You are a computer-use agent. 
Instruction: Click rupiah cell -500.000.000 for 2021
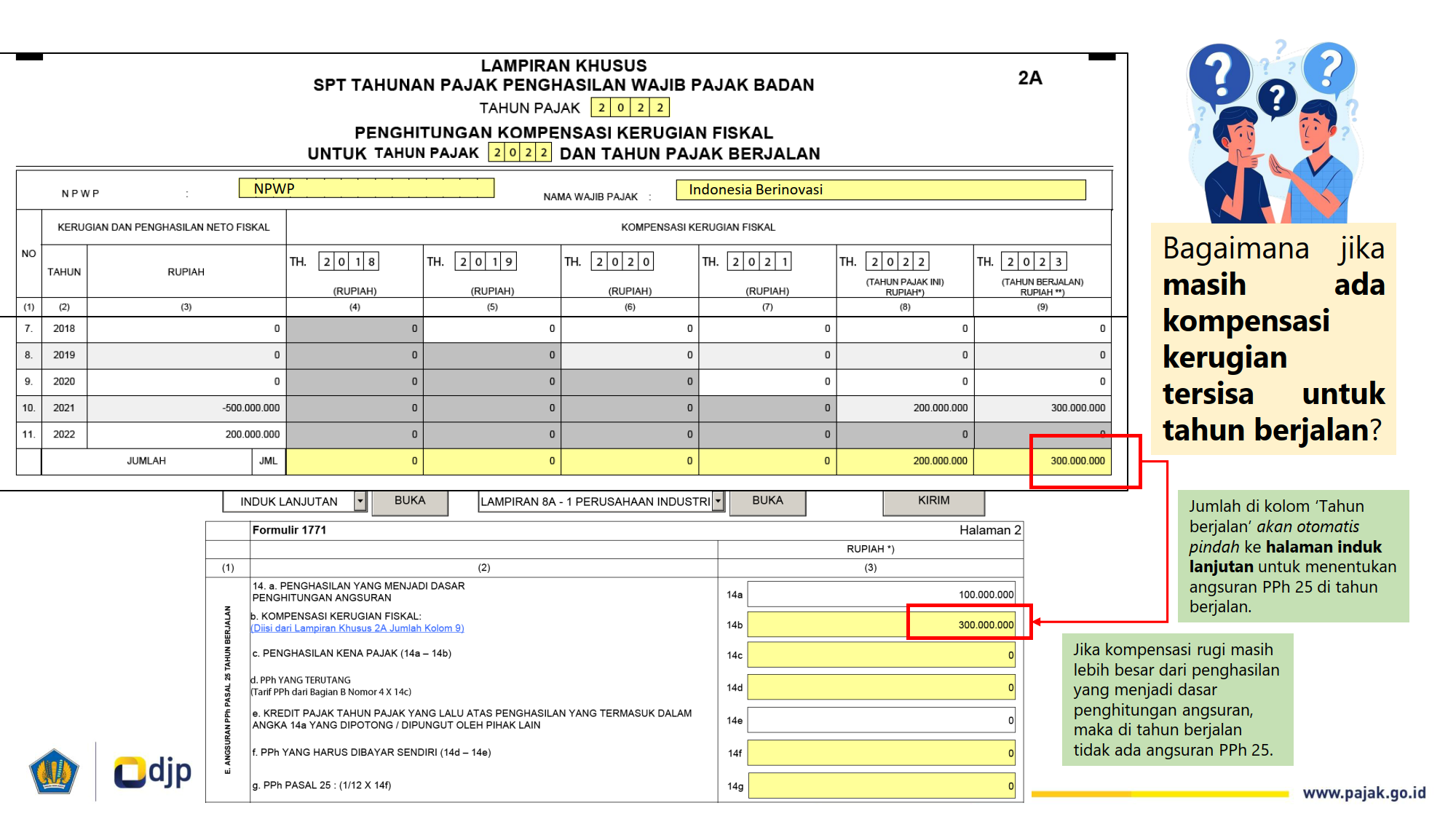pyautogui.click(x=186, y=408)
